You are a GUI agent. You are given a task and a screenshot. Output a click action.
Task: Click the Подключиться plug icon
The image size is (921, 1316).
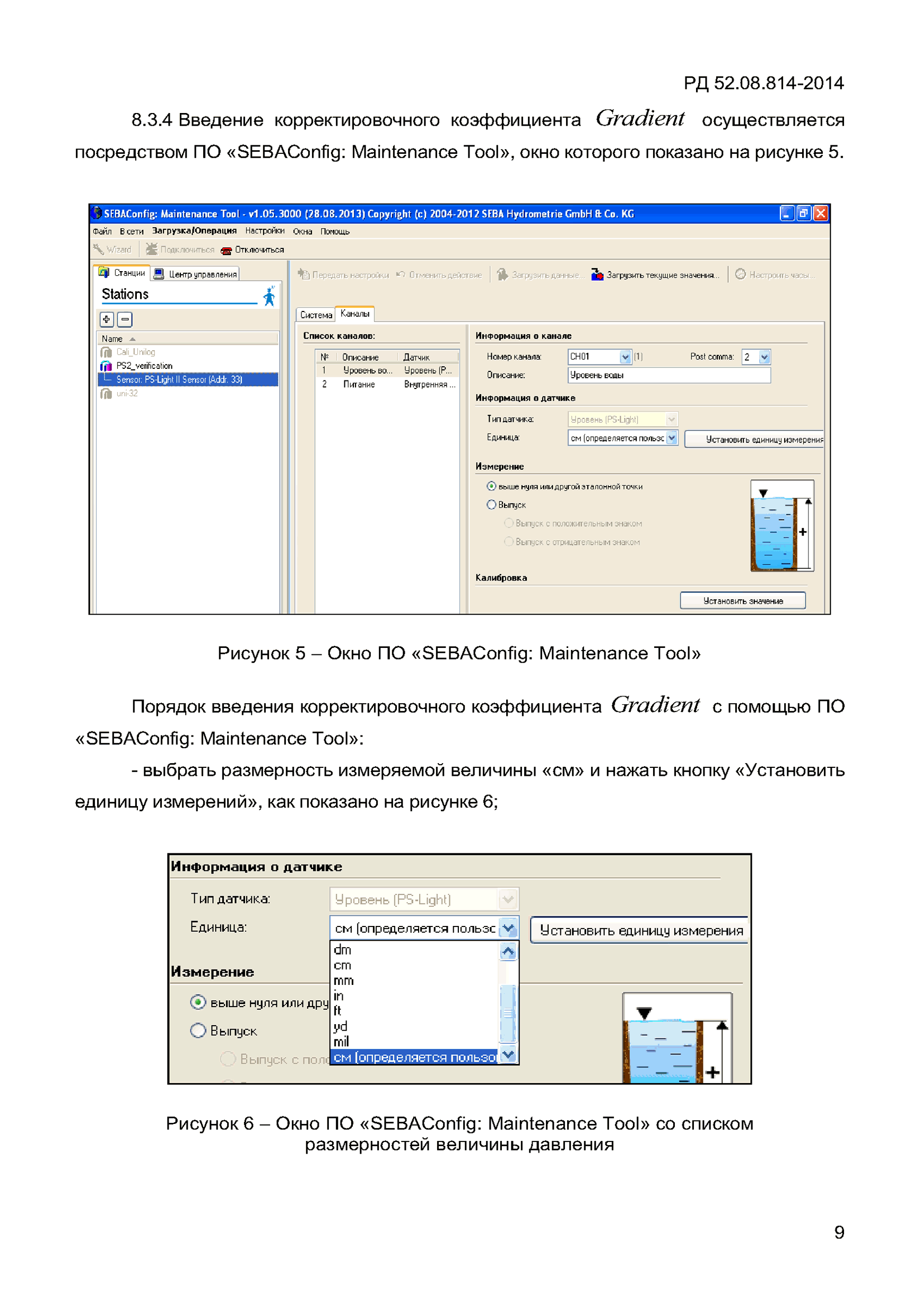pos(151,249)
